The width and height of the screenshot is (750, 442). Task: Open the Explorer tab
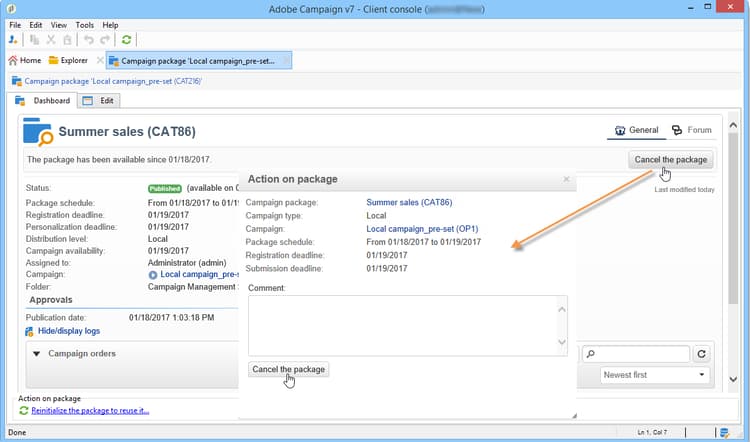click(x=68, y=60)
